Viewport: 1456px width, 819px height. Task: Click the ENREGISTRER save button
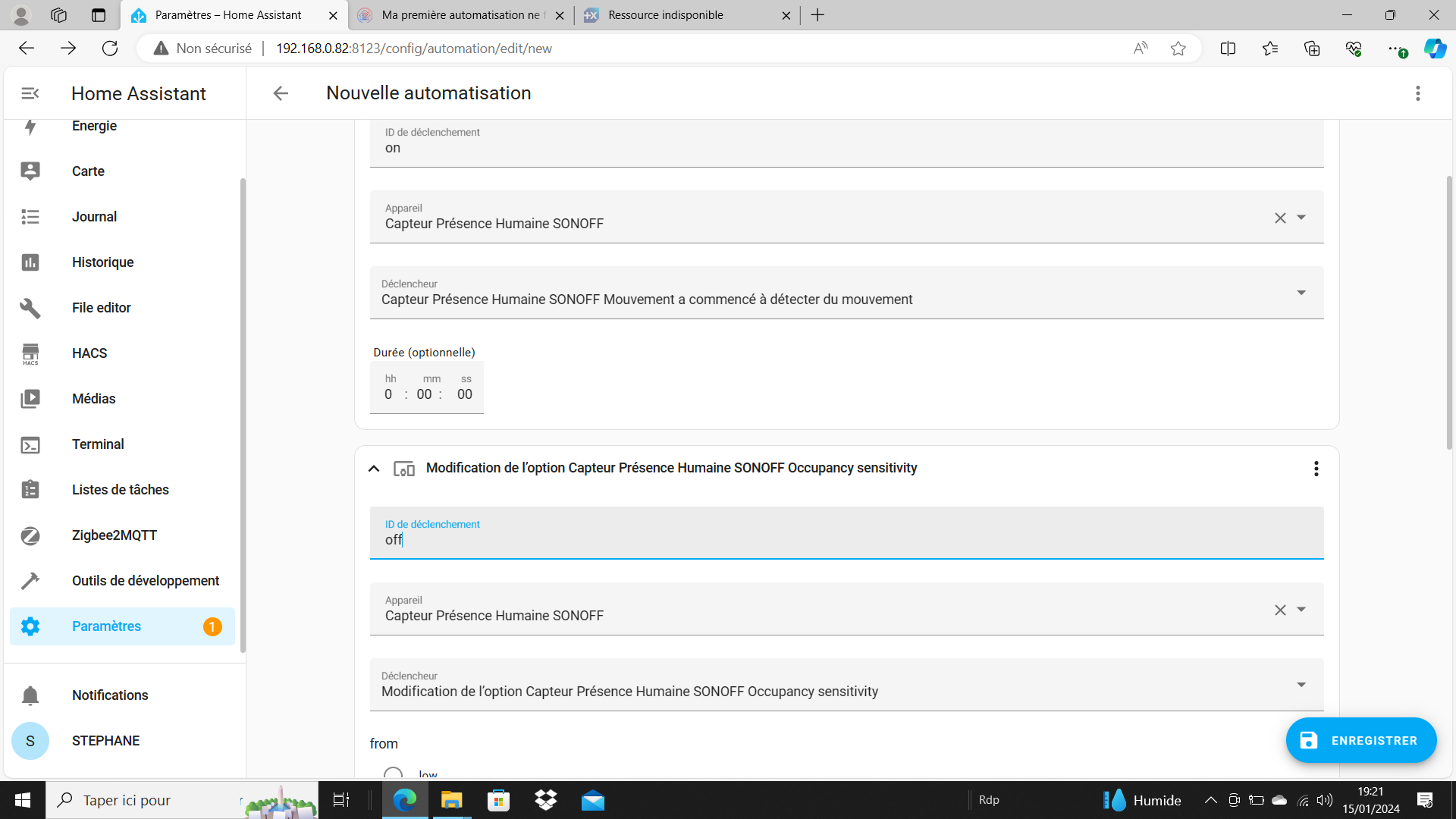coord(1360,740)
